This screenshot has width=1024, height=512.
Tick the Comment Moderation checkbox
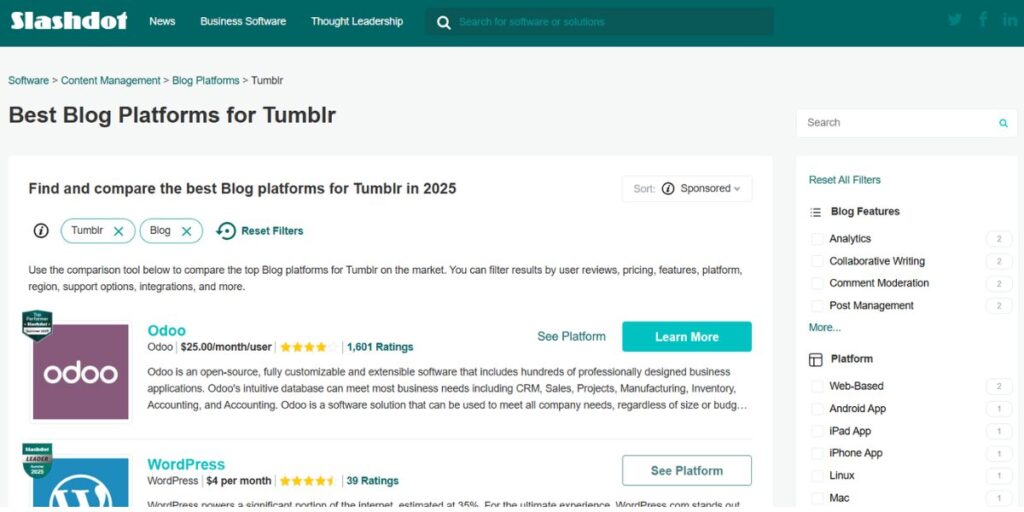pos(817,283)
